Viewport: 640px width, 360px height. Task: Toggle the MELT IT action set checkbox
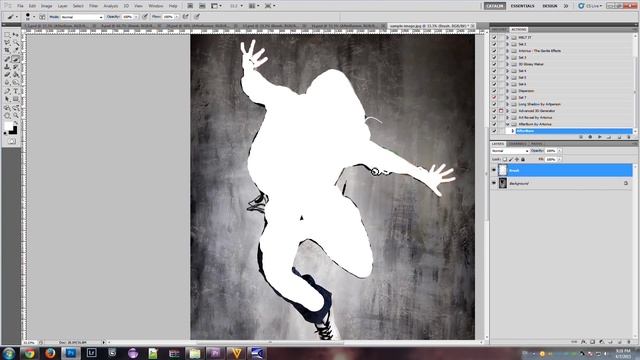click(x=494, y=38)
